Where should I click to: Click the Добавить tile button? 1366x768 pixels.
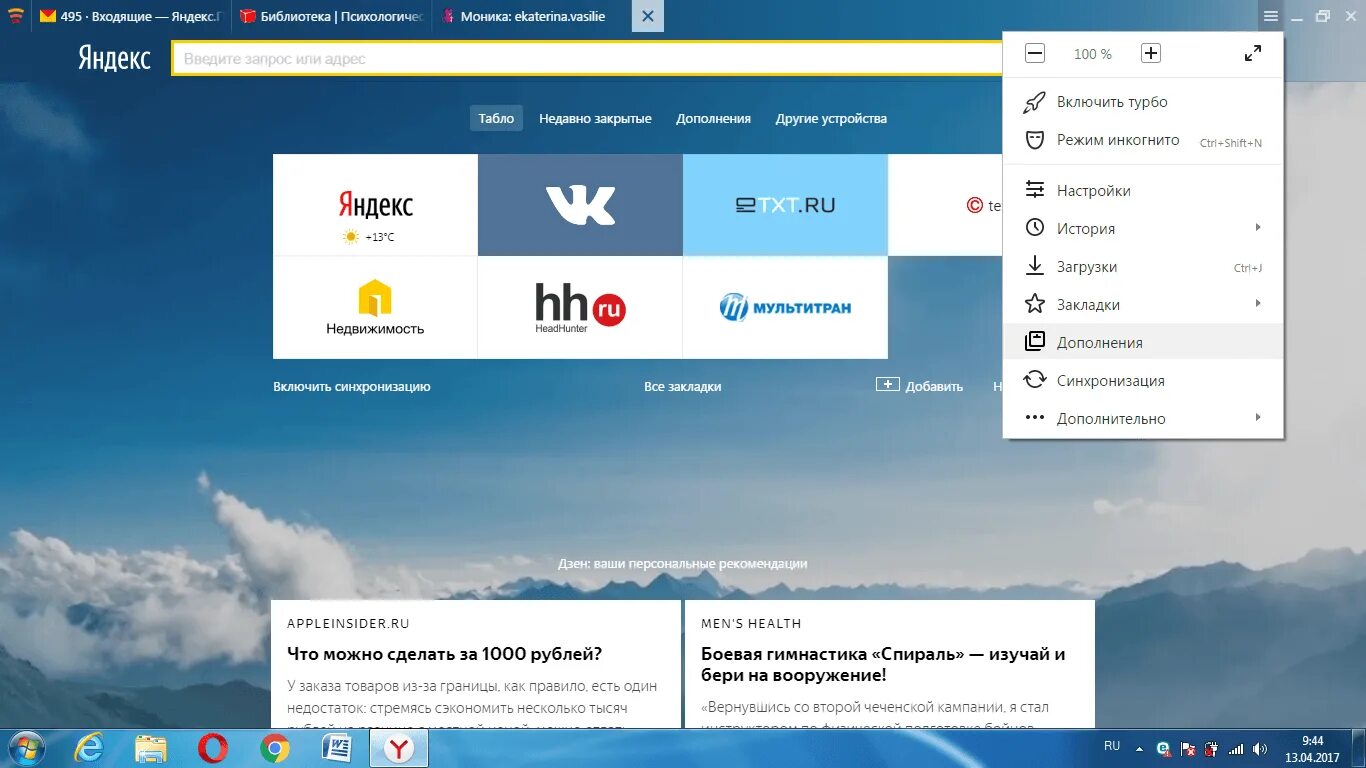(x=919, y=386)
